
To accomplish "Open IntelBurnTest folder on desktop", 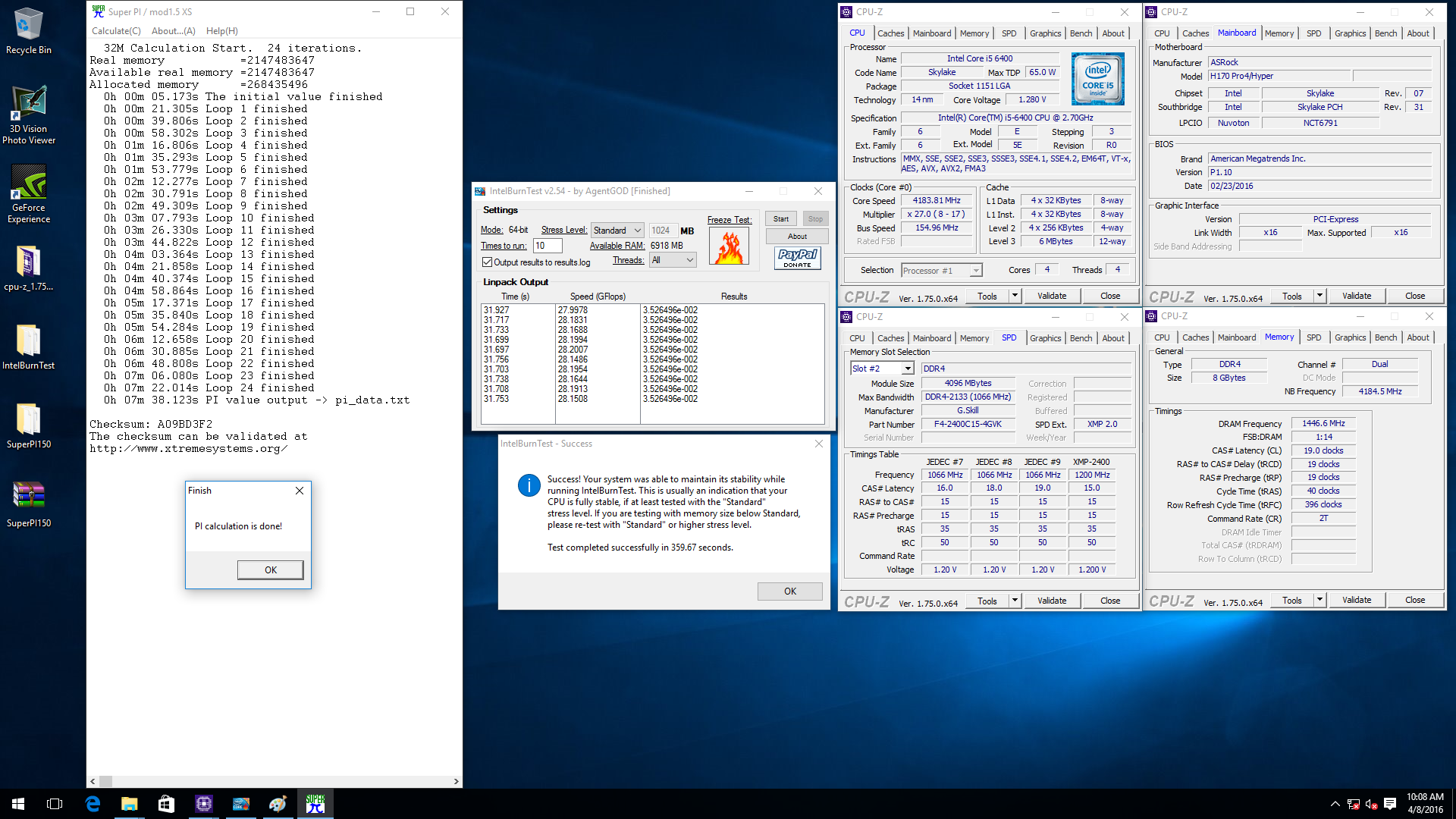I will (28, 347).
